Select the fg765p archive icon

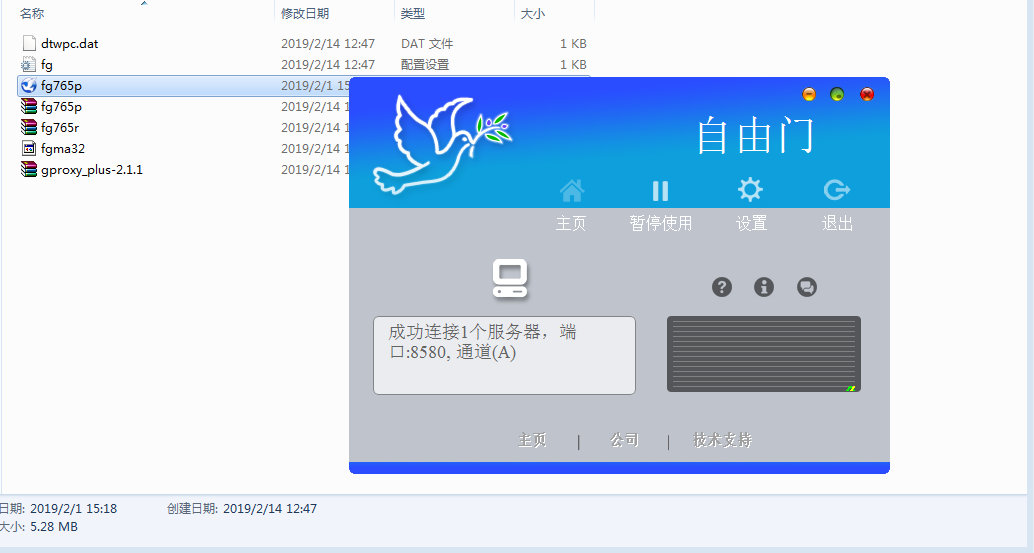pos(28,106)
